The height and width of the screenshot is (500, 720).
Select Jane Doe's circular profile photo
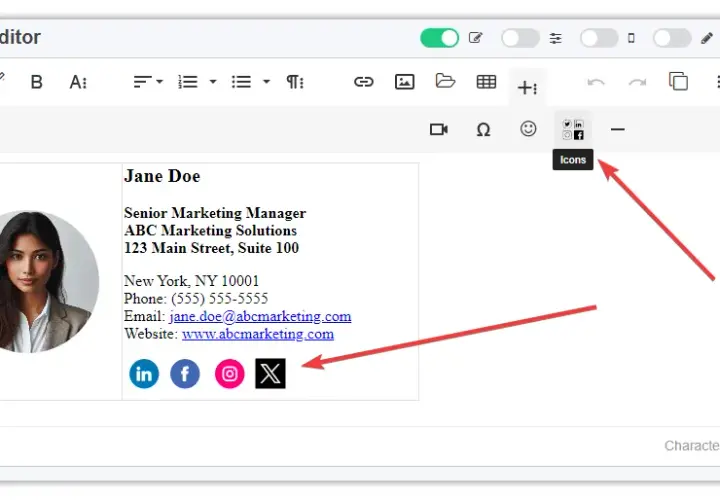coord(45,281)
